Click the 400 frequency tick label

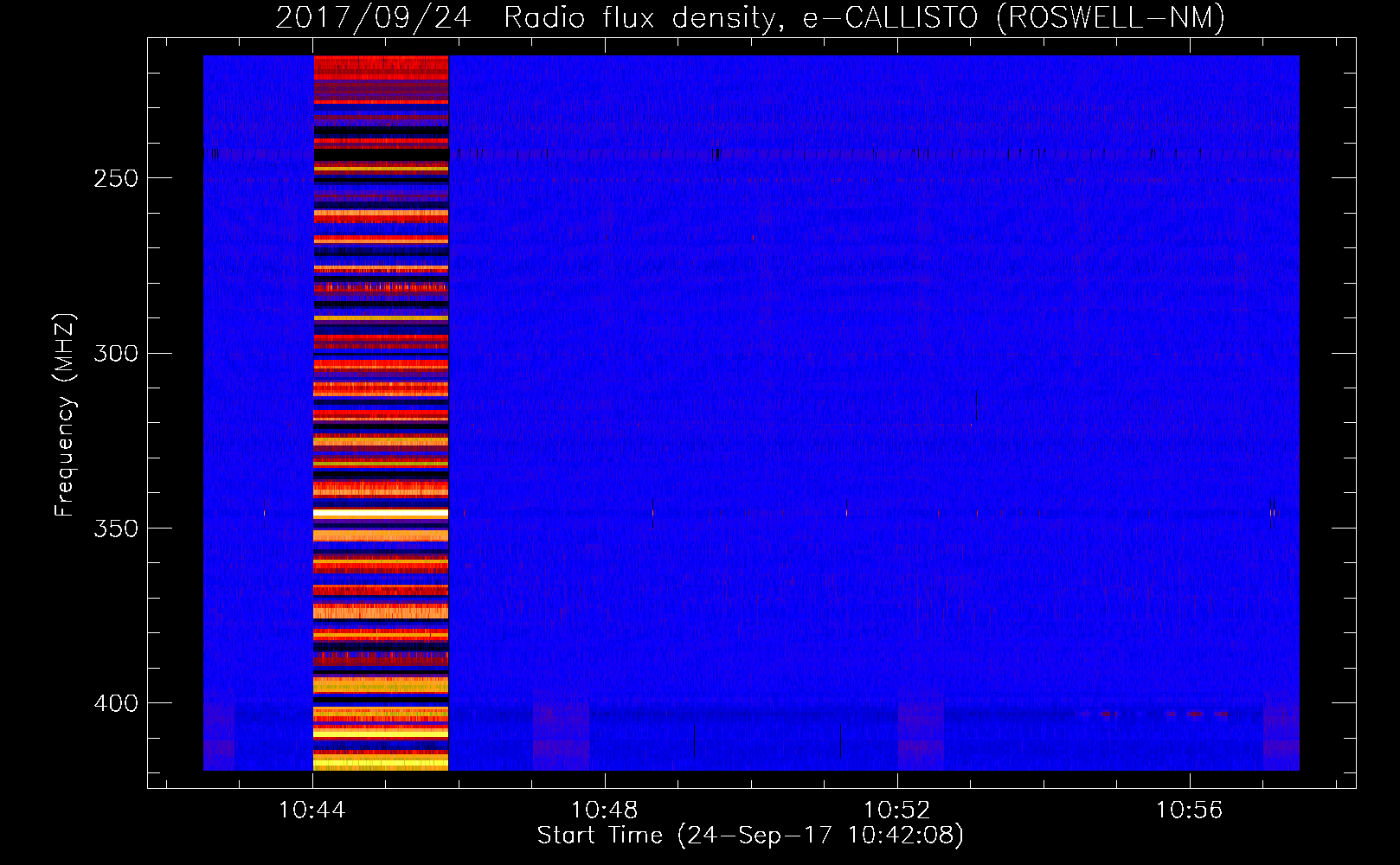pyautogui.click(x=116, y=703)
